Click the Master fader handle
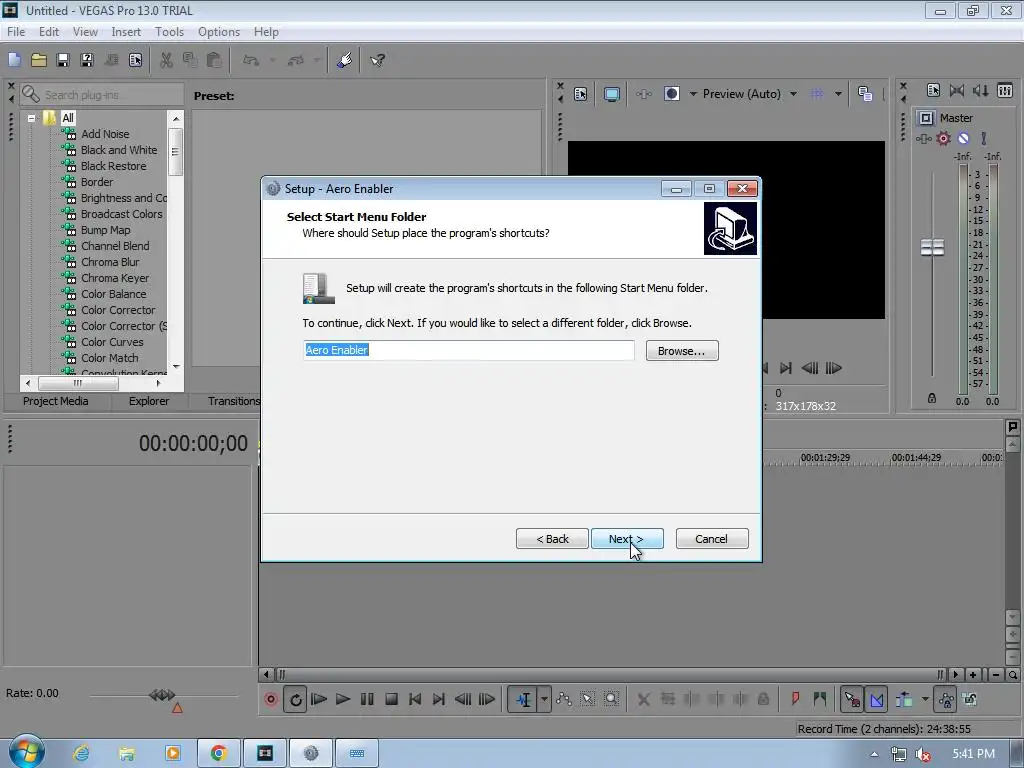1024x768 pixels. point(932,248)
